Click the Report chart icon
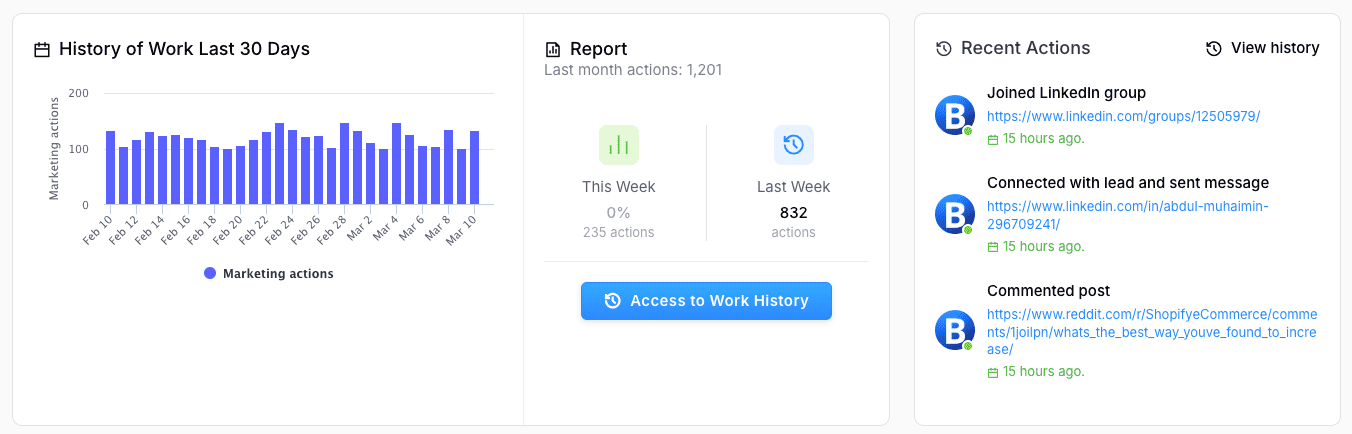The width and height of the screenshot is (1352, 434). (x=553, y=49)
